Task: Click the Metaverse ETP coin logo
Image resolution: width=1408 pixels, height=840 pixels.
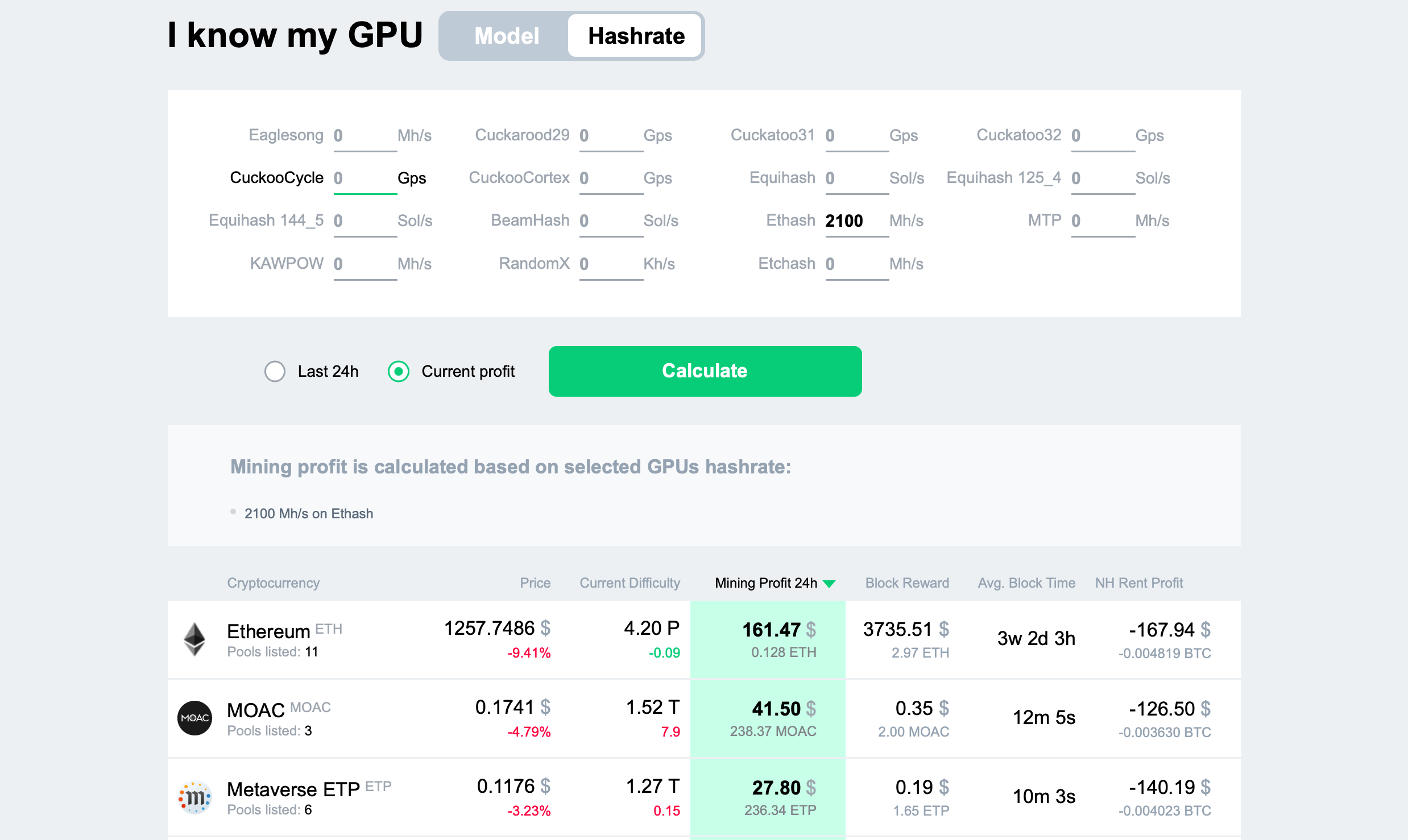Action: click(x=194, y=797)
